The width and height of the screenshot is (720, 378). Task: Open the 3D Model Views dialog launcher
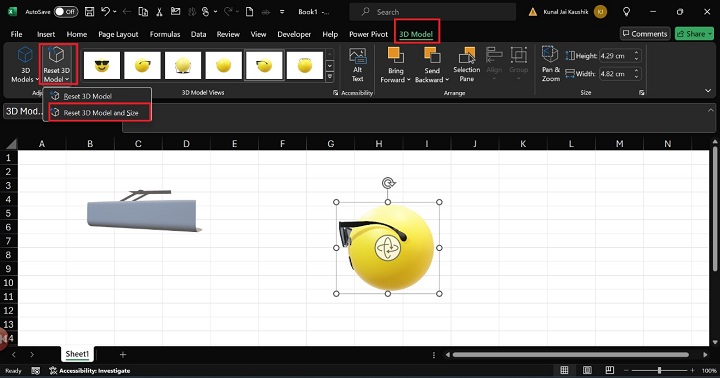pos(335,93)
